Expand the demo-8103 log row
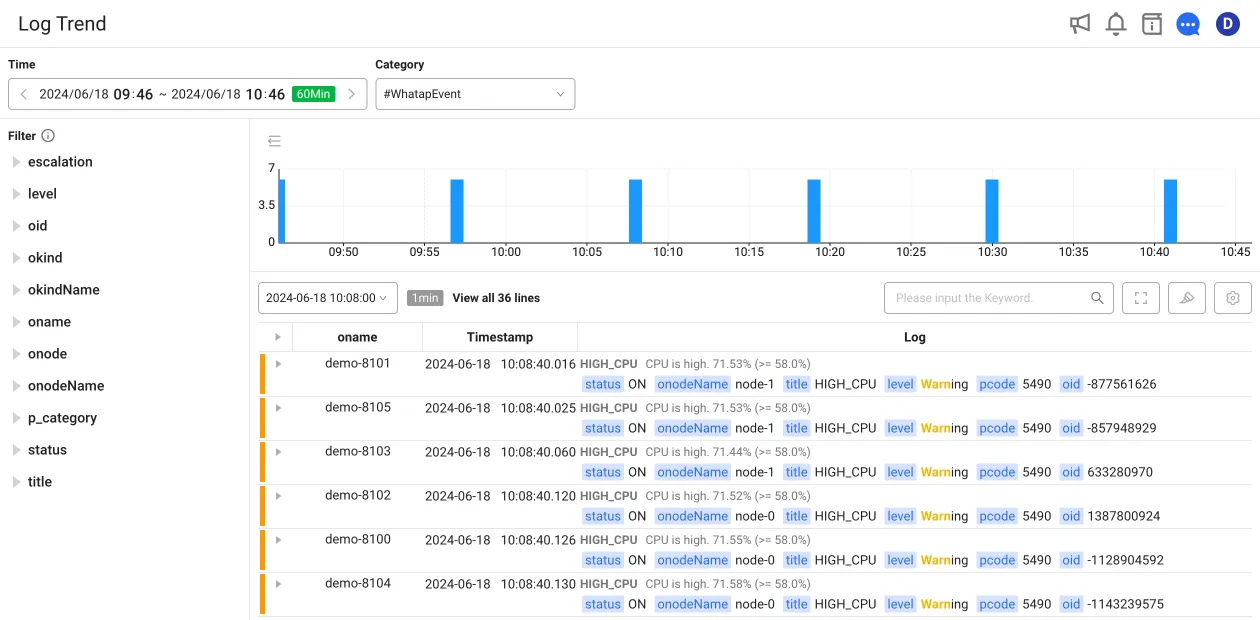Screen dimensions: 1260x620 click(x=278, y=452)
